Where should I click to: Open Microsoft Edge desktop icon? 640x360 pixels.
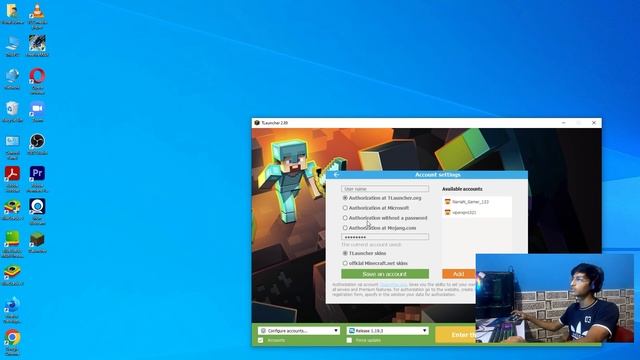pos(12,310)
